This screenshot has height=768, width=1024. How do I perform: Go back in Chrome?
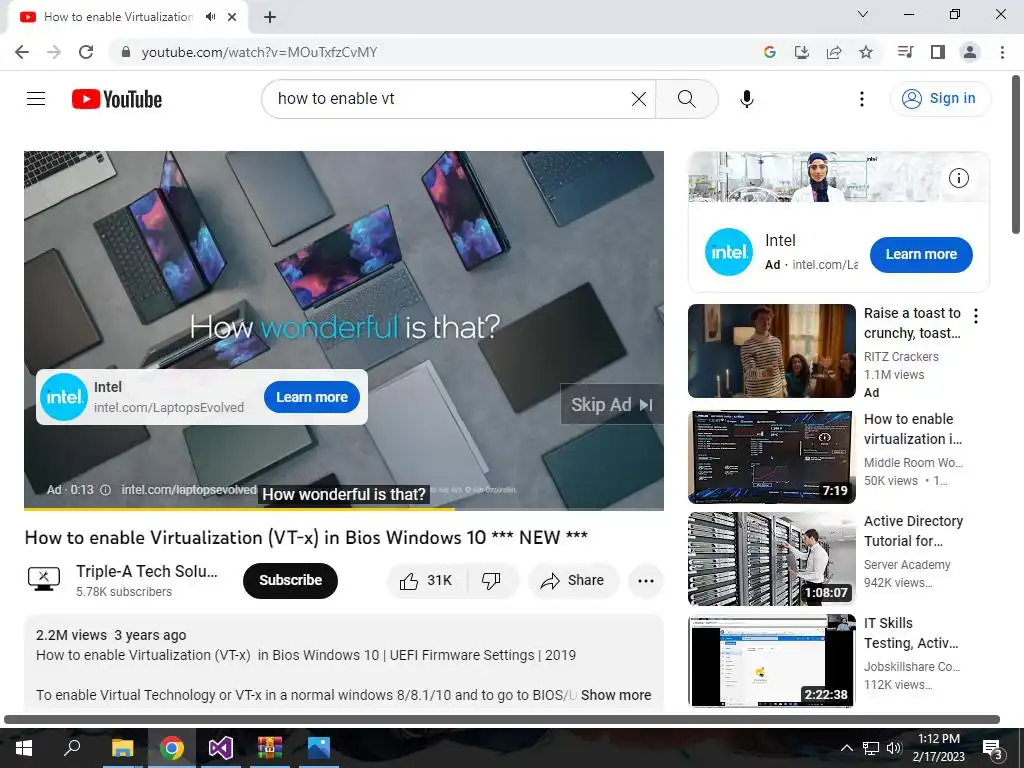click(22, 52)
